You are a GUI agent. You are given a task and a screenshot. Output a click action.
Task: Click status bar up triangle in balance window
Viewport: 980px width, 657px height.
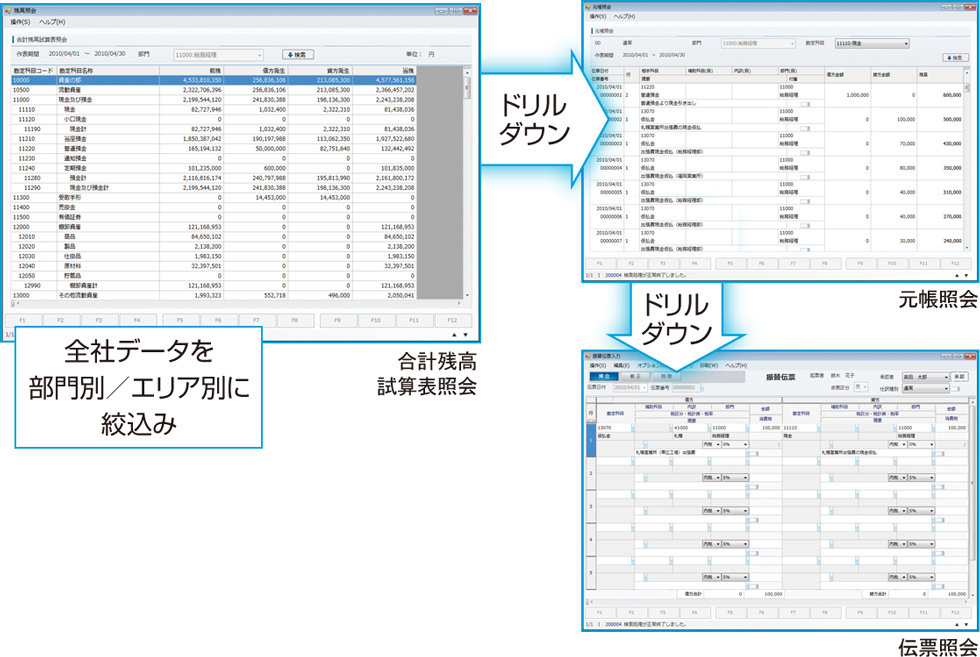[x=454, y=336]
